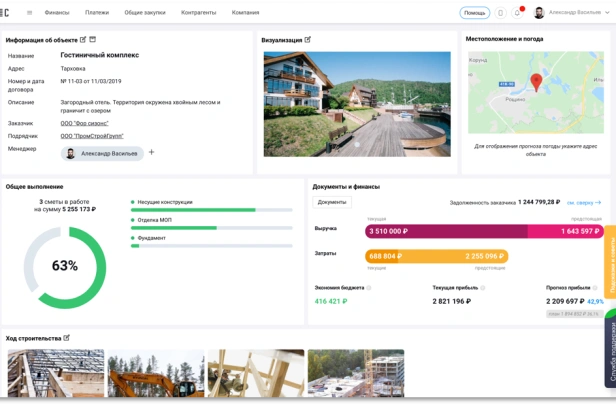Open the Общие закупки menu
616x405 pixels.
145,13
